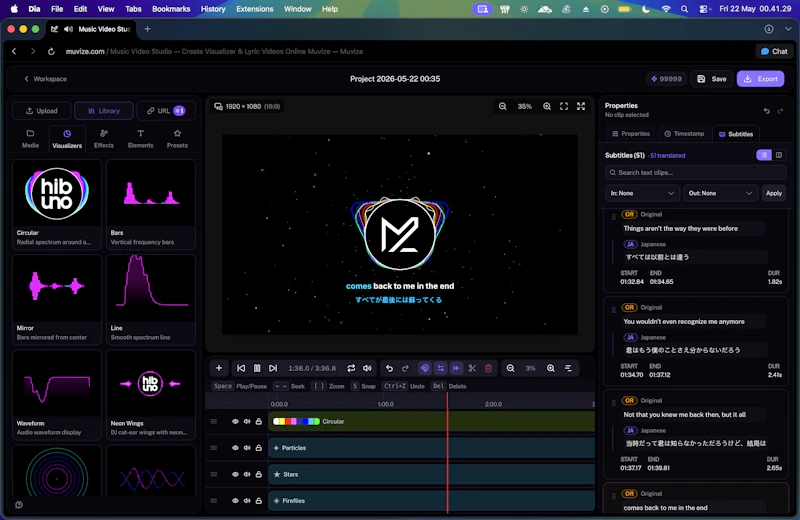Open the Out animation dropdown
This screenshot has height=520, width=800.
(x=720, y=193)
